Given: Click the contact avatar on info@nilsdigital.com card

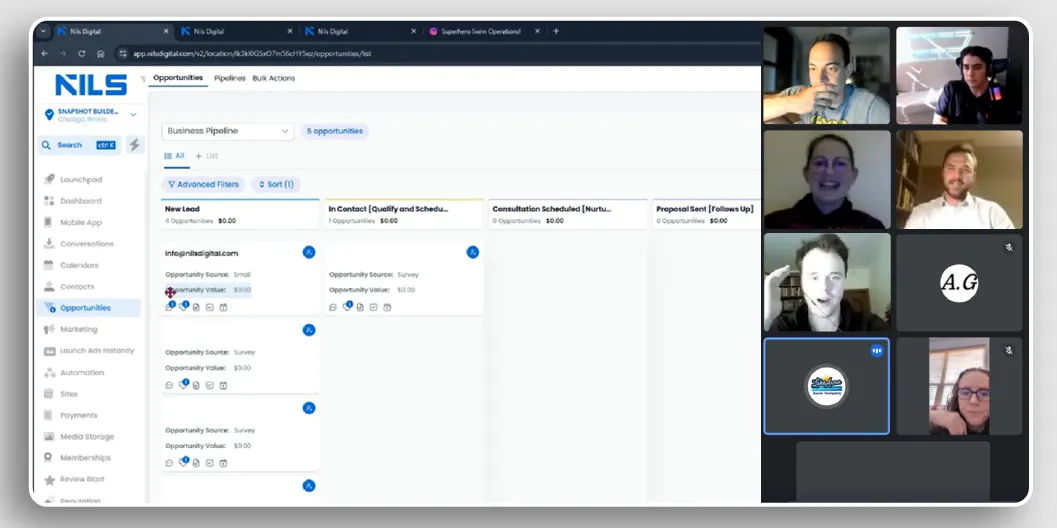Looking at the screenshot, I should coord(309,252).
